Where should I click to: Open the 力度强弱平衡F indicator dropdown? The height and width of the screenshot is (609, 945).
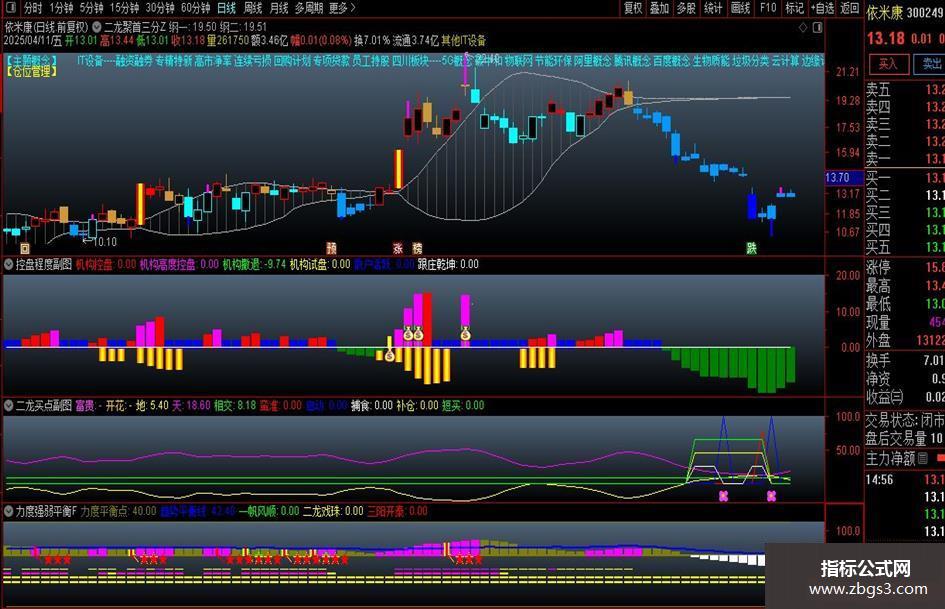pos(8,511)
